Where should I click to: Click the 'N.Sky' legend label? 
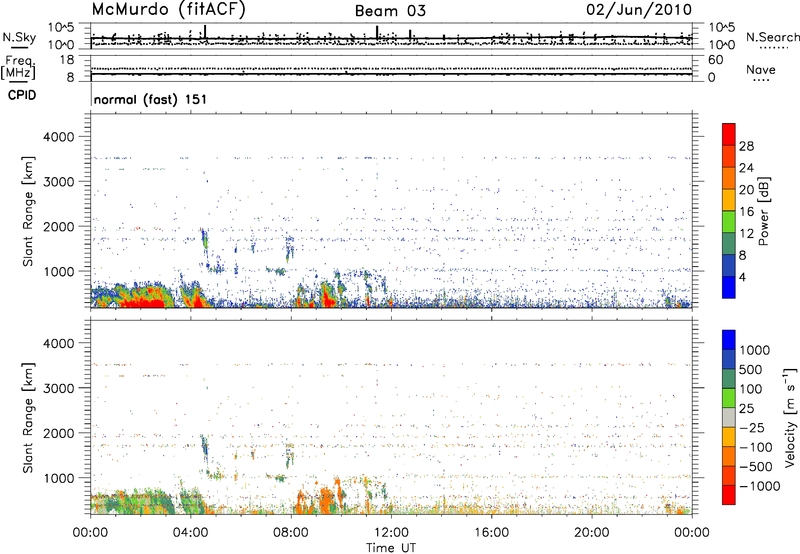pos(19,37)
